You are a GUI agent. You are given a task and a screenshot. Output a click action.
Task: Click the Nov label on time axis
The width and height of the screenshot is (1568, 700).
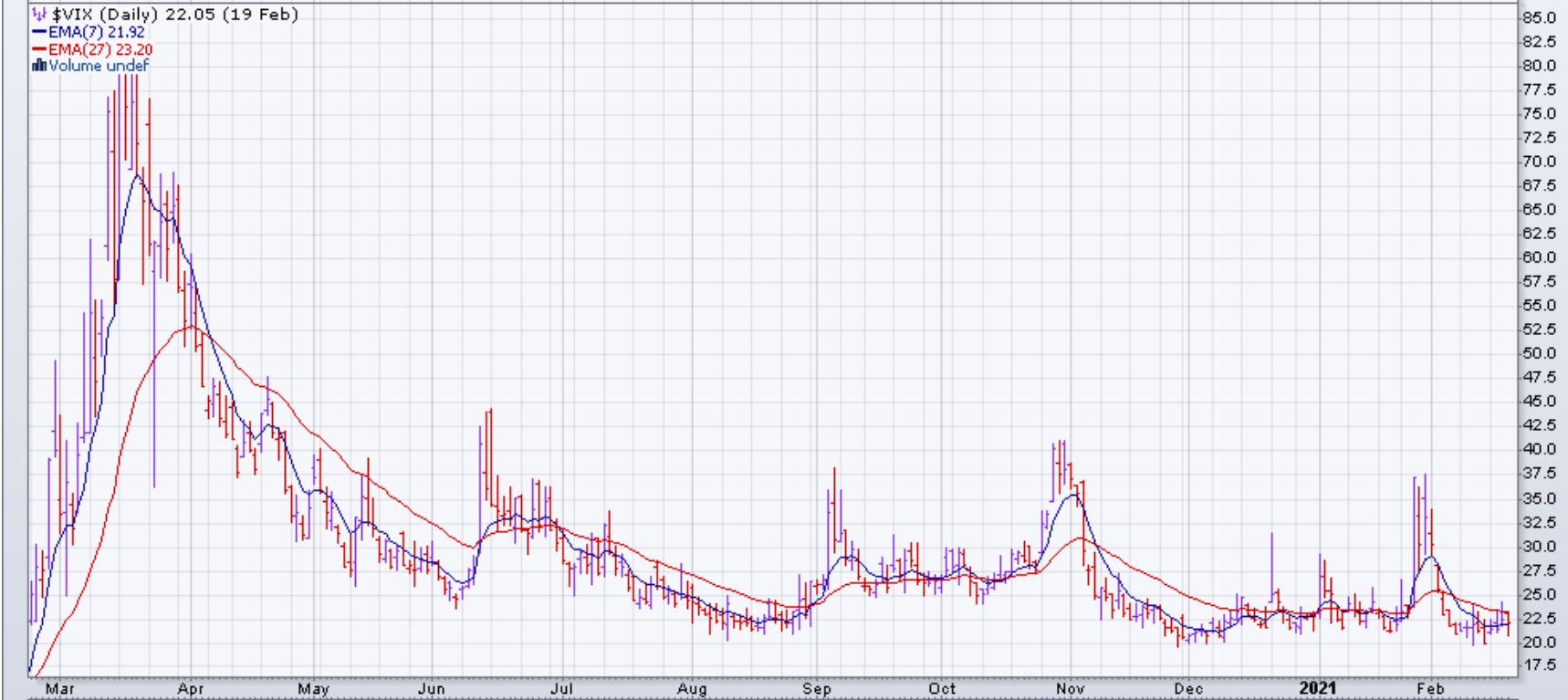(1070, 689)
